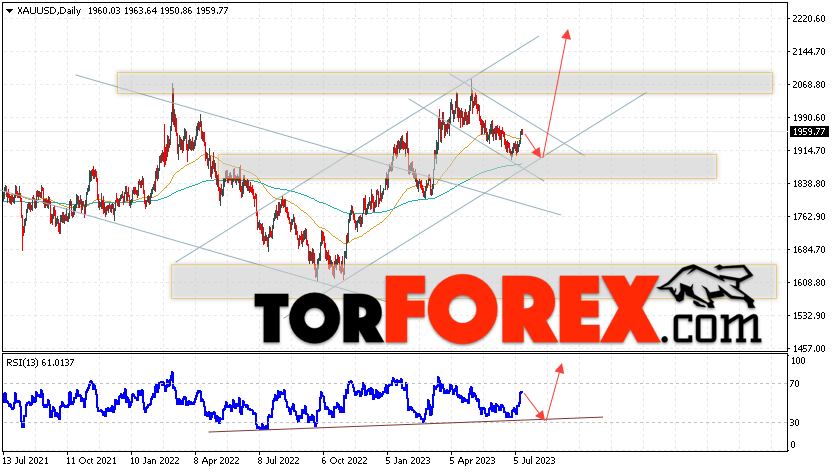
Task: Click the 1762.90 price axis label
Action: point(809,217)
